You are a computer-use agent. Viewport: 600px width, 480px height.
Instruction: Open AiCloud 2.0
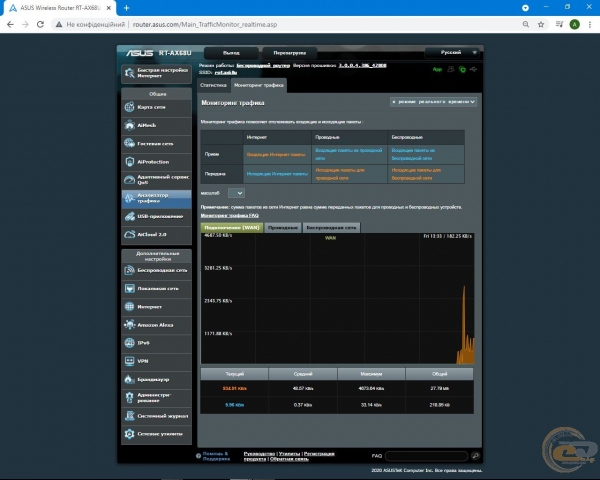click(x=157, y=234)
